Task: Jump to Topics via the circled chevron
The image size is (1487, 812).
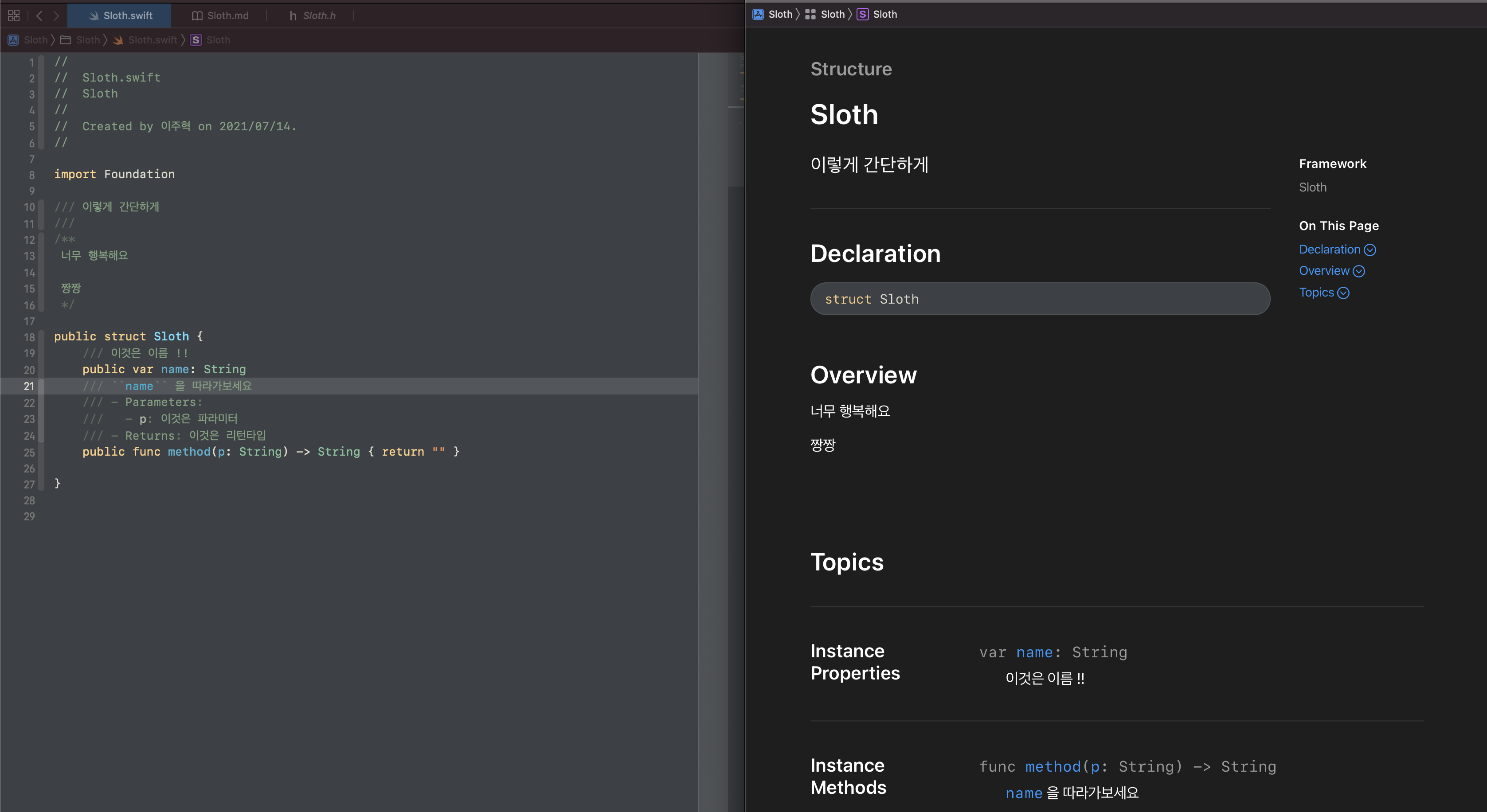Action: [1343, 293]
